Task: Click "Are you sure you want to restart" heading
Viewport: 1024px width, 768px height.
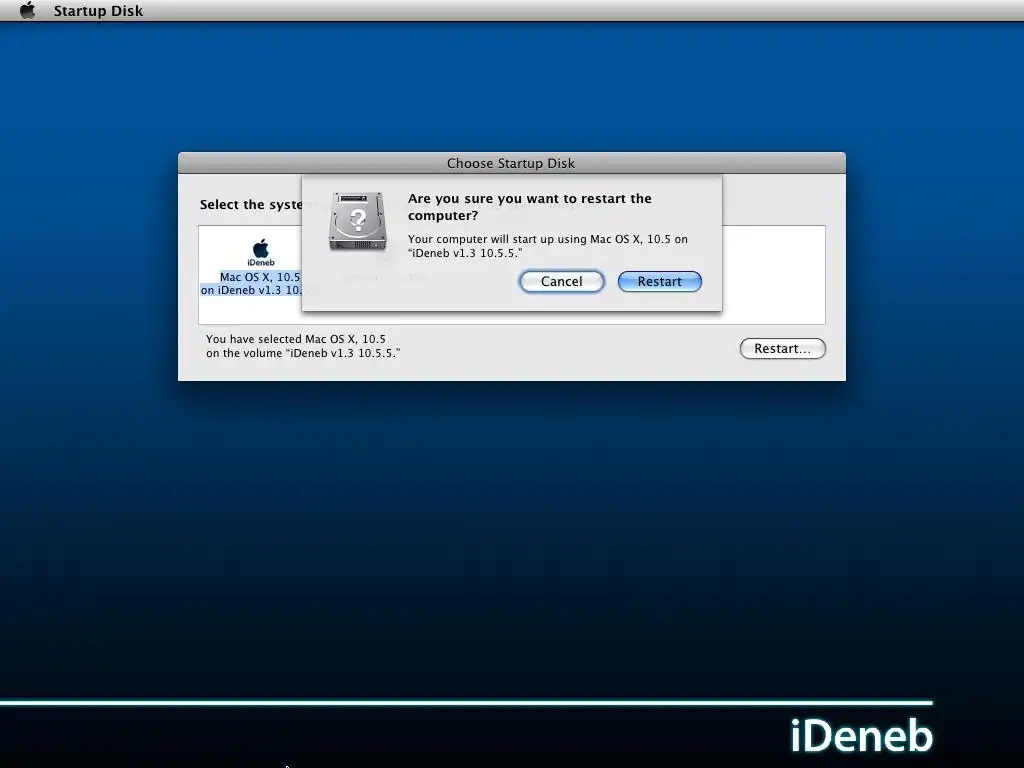Action: [530, 207]
